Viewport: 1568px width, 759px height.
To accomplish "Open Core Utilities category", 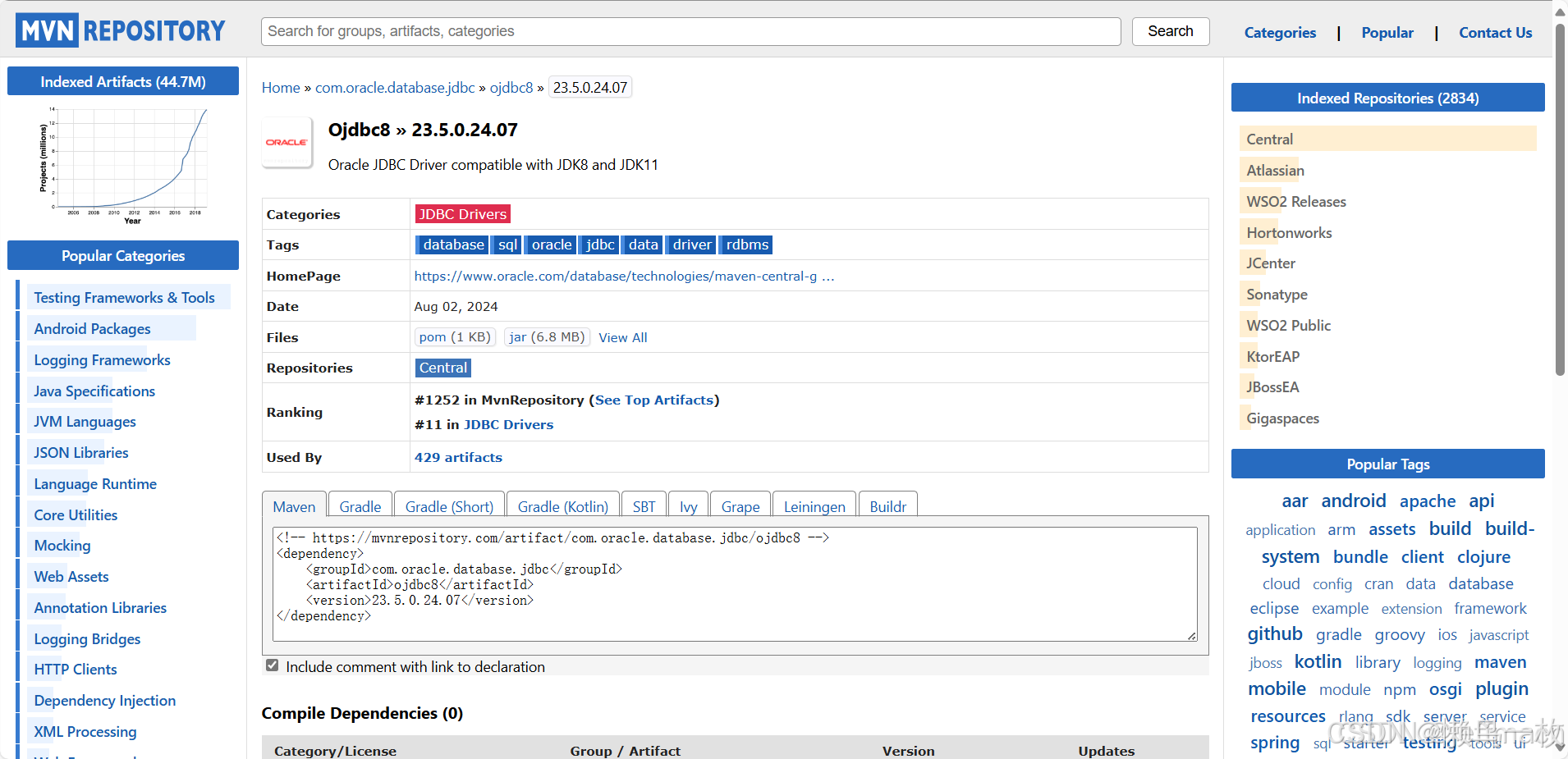I will coord(76,515).
